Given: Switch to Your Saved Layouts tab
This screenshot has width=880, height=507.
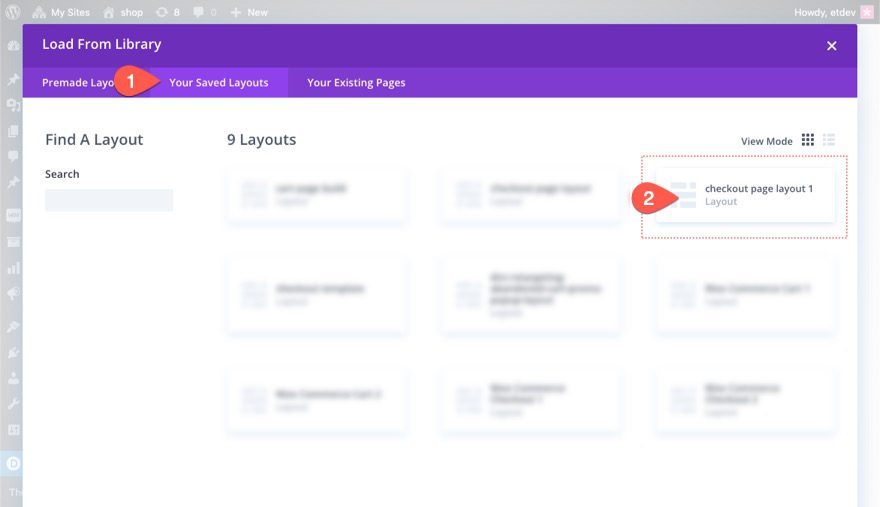Looking at the screenshot, I should [x=219, y=83].
